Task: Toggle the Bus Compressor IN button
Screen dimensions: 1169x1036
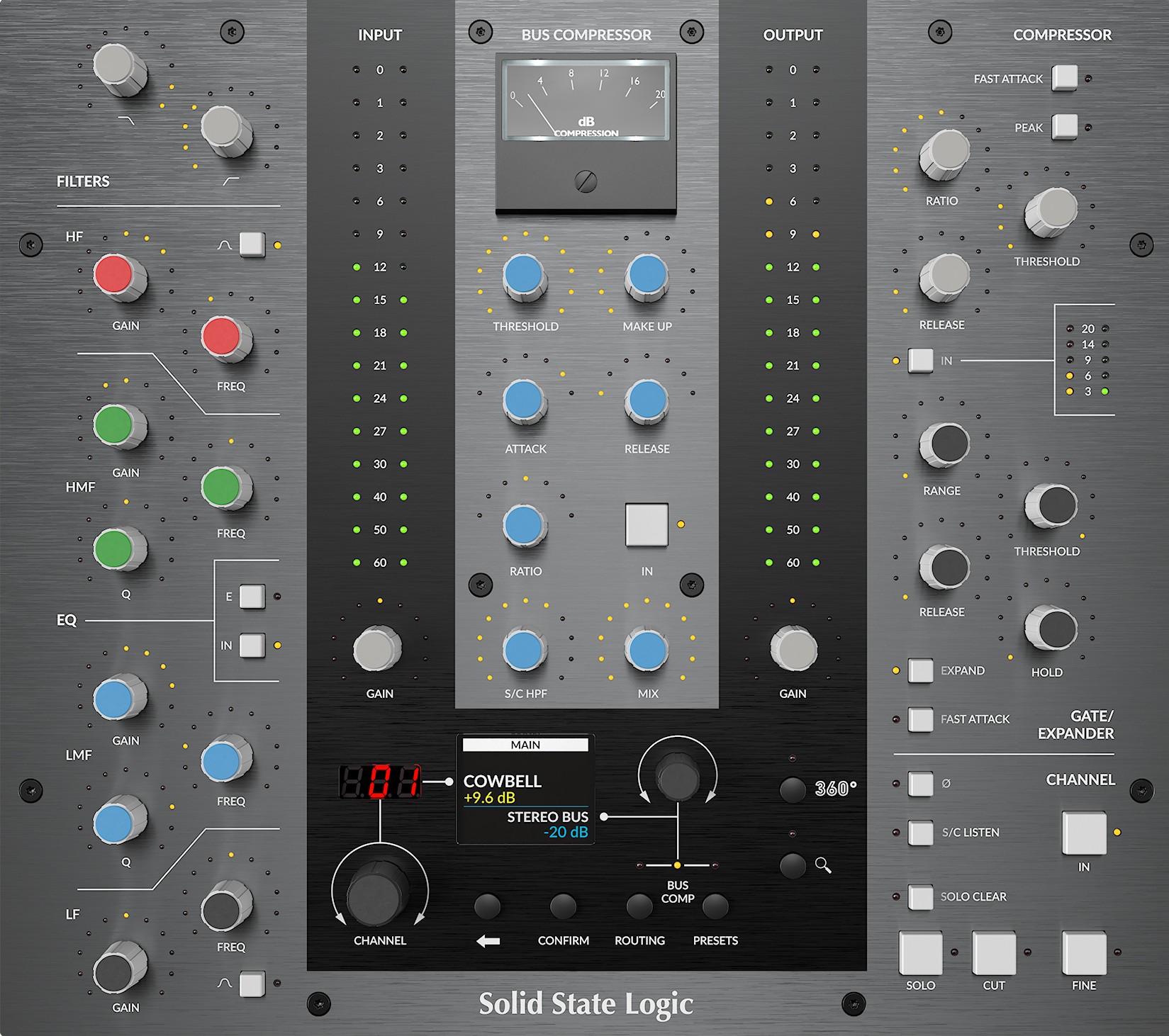Action: point(646,525)
